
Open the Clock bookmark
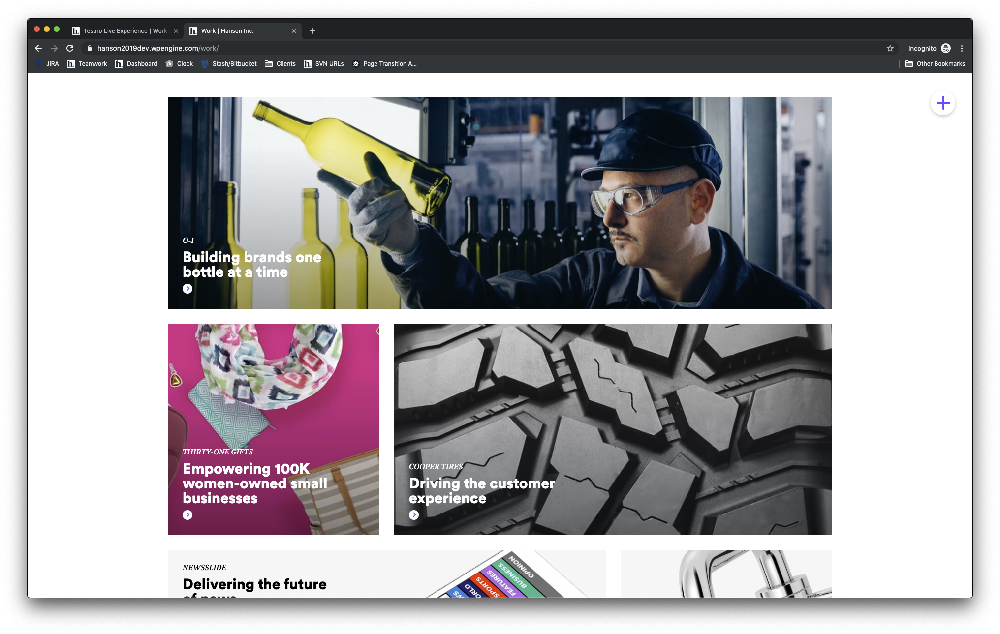[x=179, y=64]
